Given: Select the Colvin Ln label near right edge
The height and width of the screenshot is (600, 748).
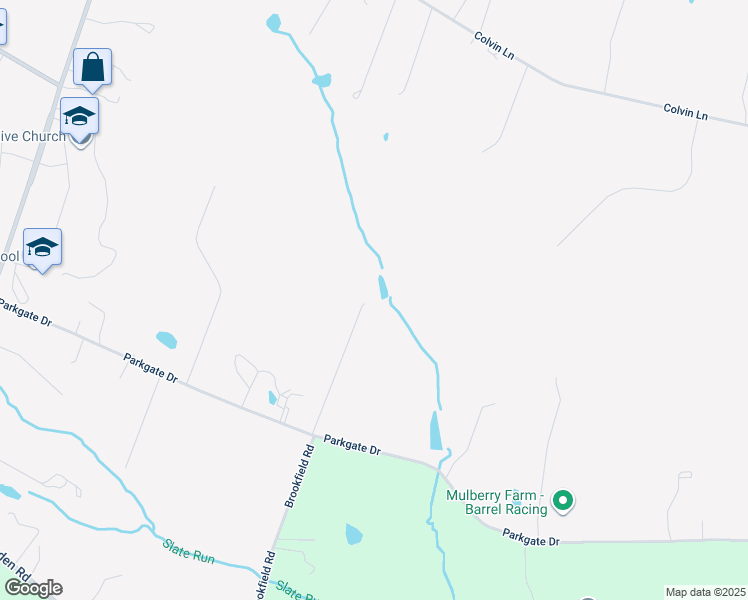Looking at the screenshot, I should (x=686, y=112).
